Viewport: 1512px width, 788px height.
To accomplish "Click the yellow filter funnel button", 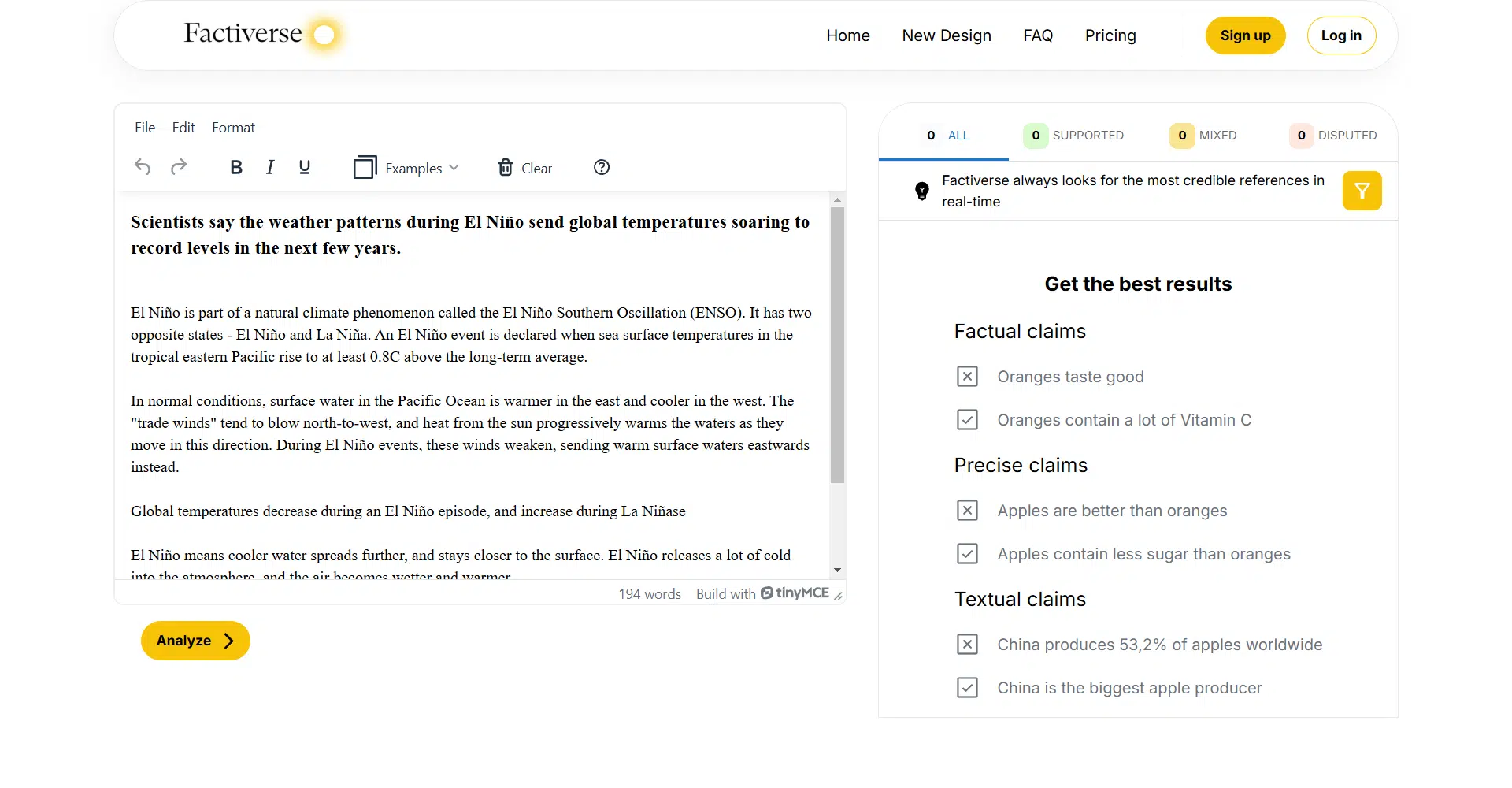I will pos(1362,191).
